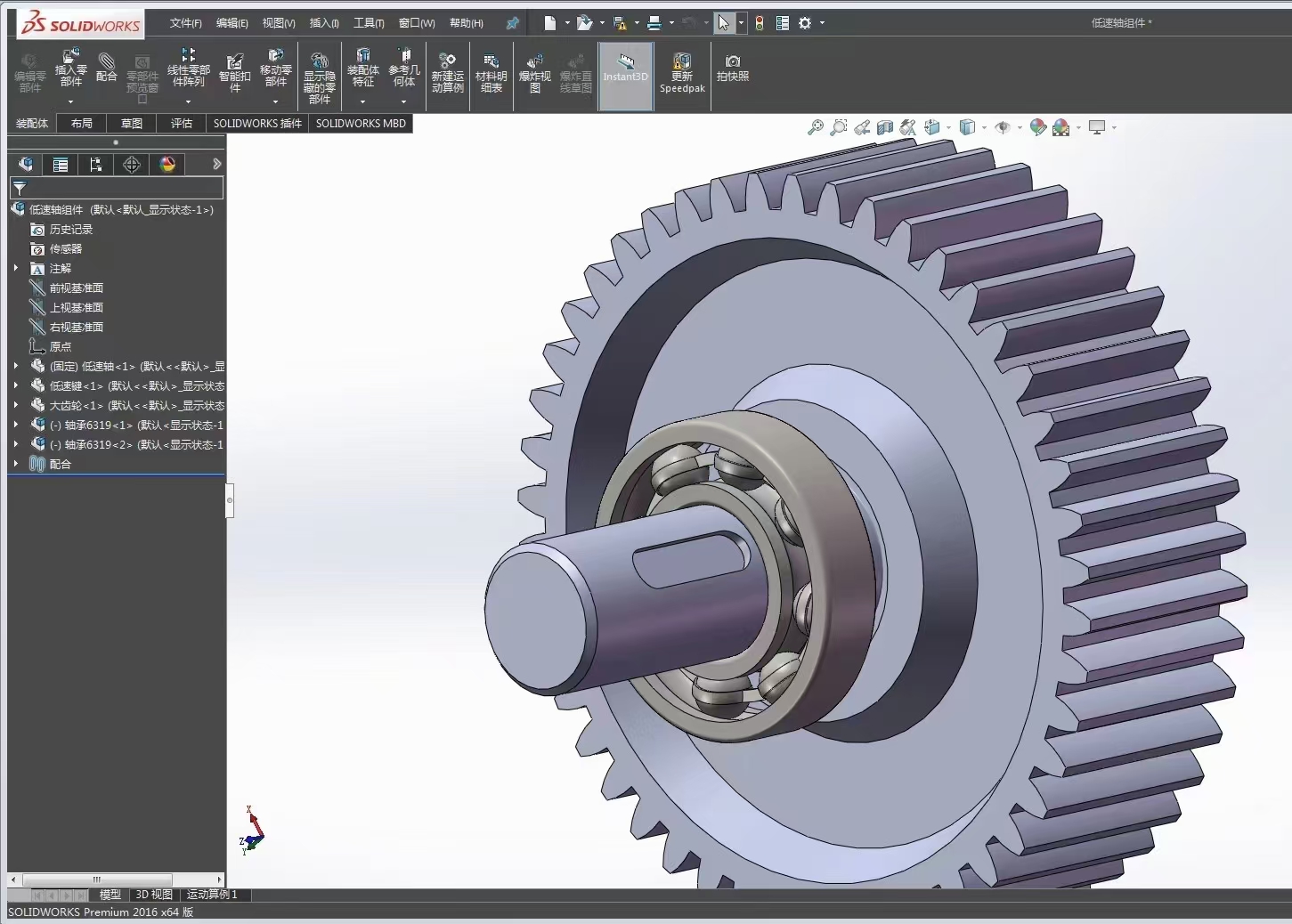Viewport: 1292px width, 924px height.
Task: Click the View Settings monitor icon
Action: (x=1097, y=127)
